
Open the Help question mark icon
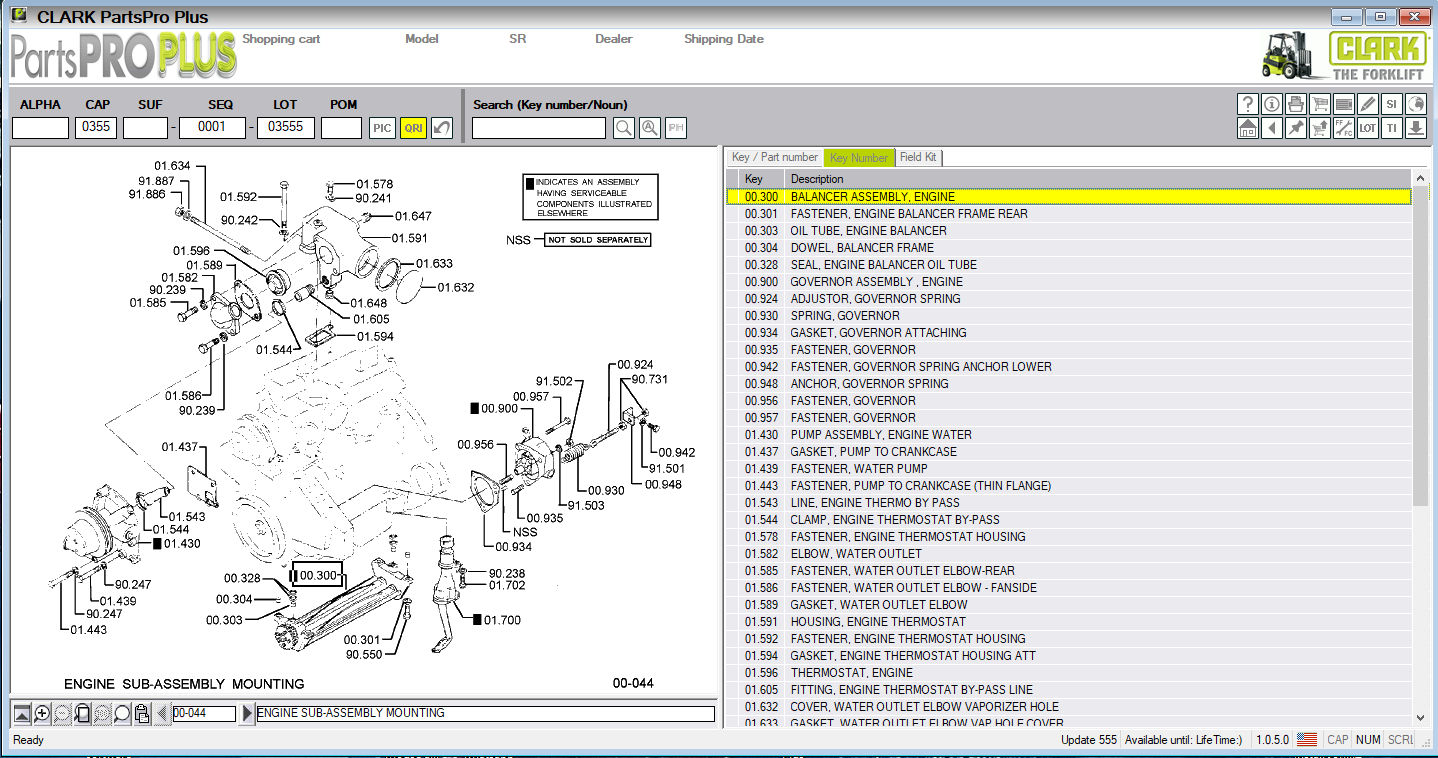[x=1247, y=104]
